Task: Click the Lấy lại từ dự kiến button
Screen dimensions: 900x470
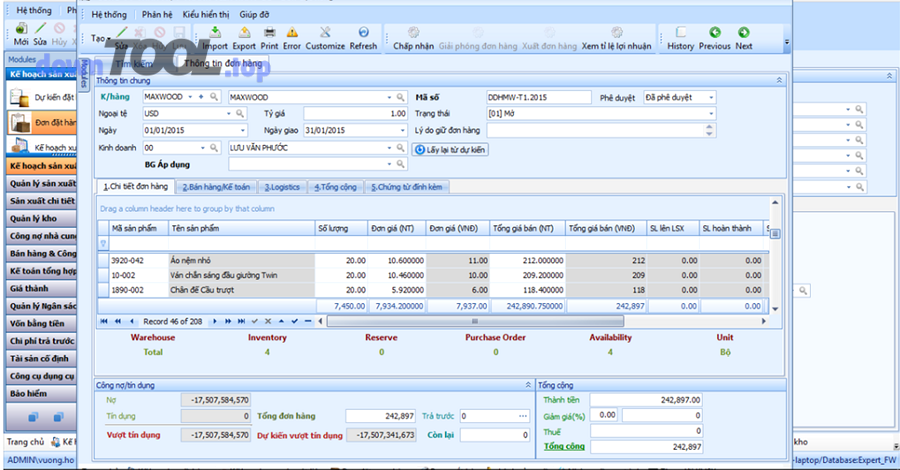Action: click(450, 149)
